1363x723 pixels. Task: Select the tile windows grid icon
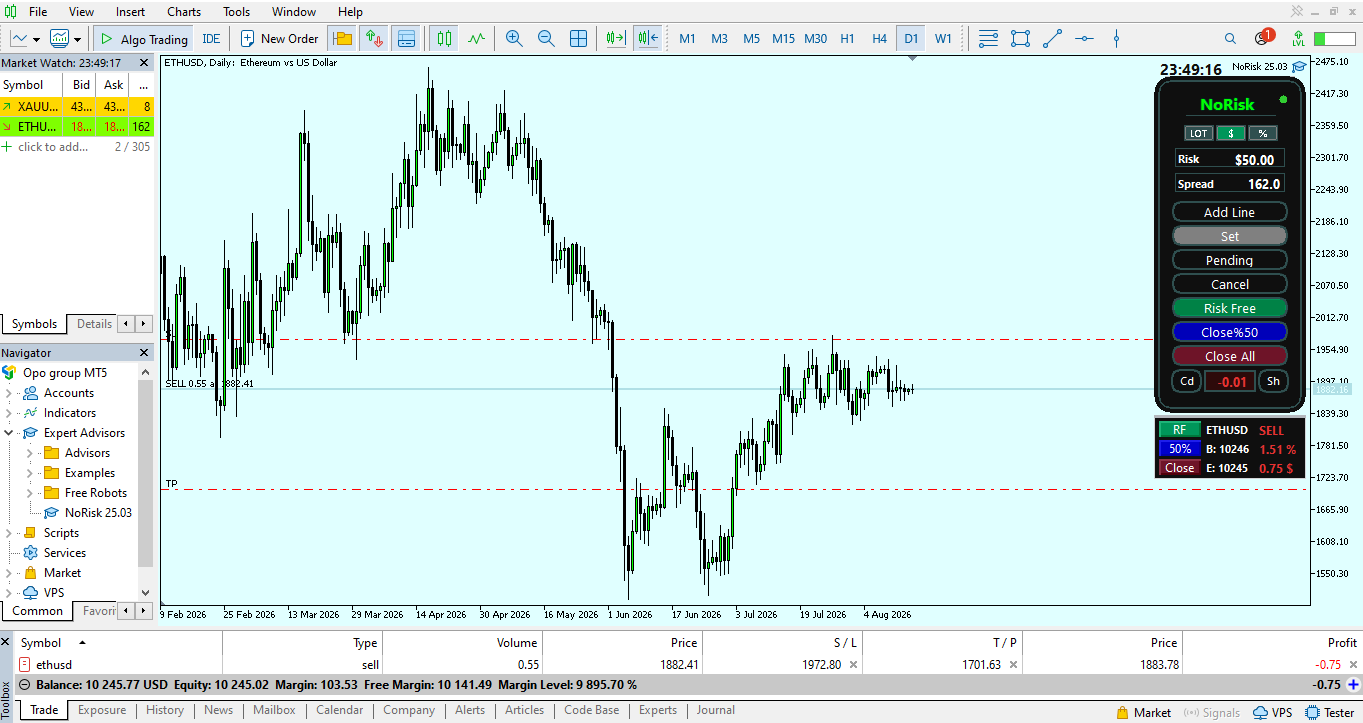point(578,39)
